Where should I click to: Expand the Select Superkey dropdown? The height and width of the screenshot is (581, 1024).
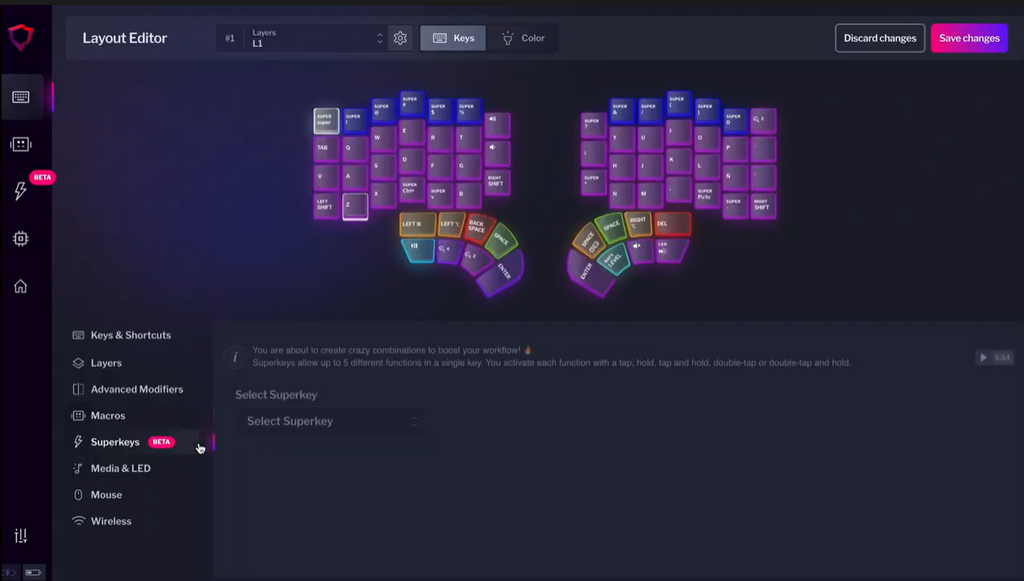[x=330, y=422]
